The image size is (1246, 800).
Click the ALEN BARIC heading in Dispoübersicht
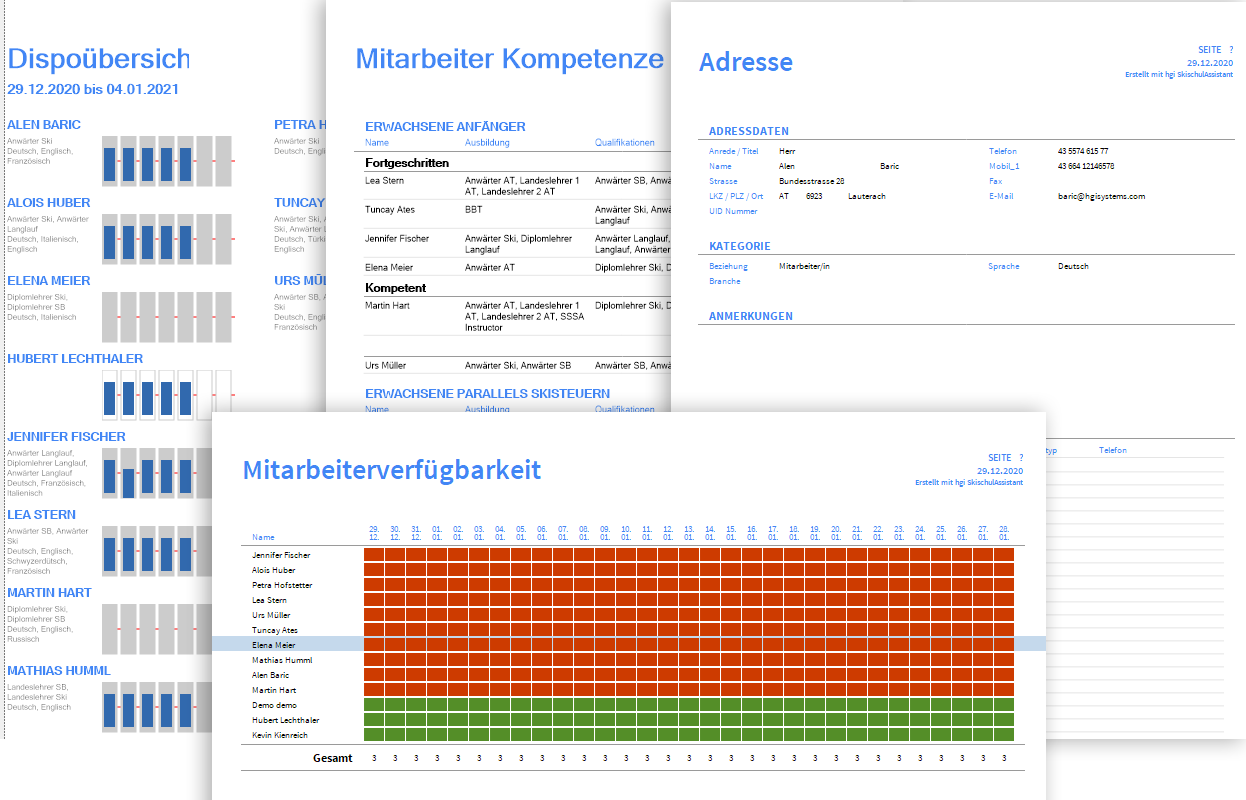(x=44, y=125)
